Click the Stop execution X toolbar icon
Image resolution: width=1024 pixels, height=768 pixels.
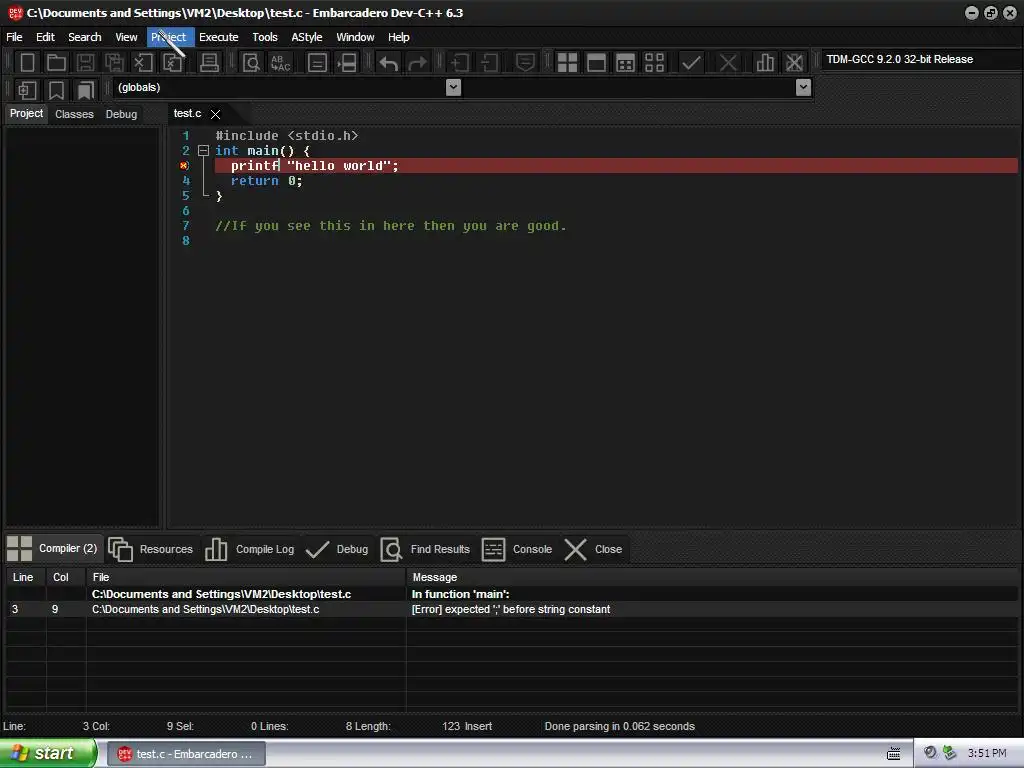tap(728, 63)
